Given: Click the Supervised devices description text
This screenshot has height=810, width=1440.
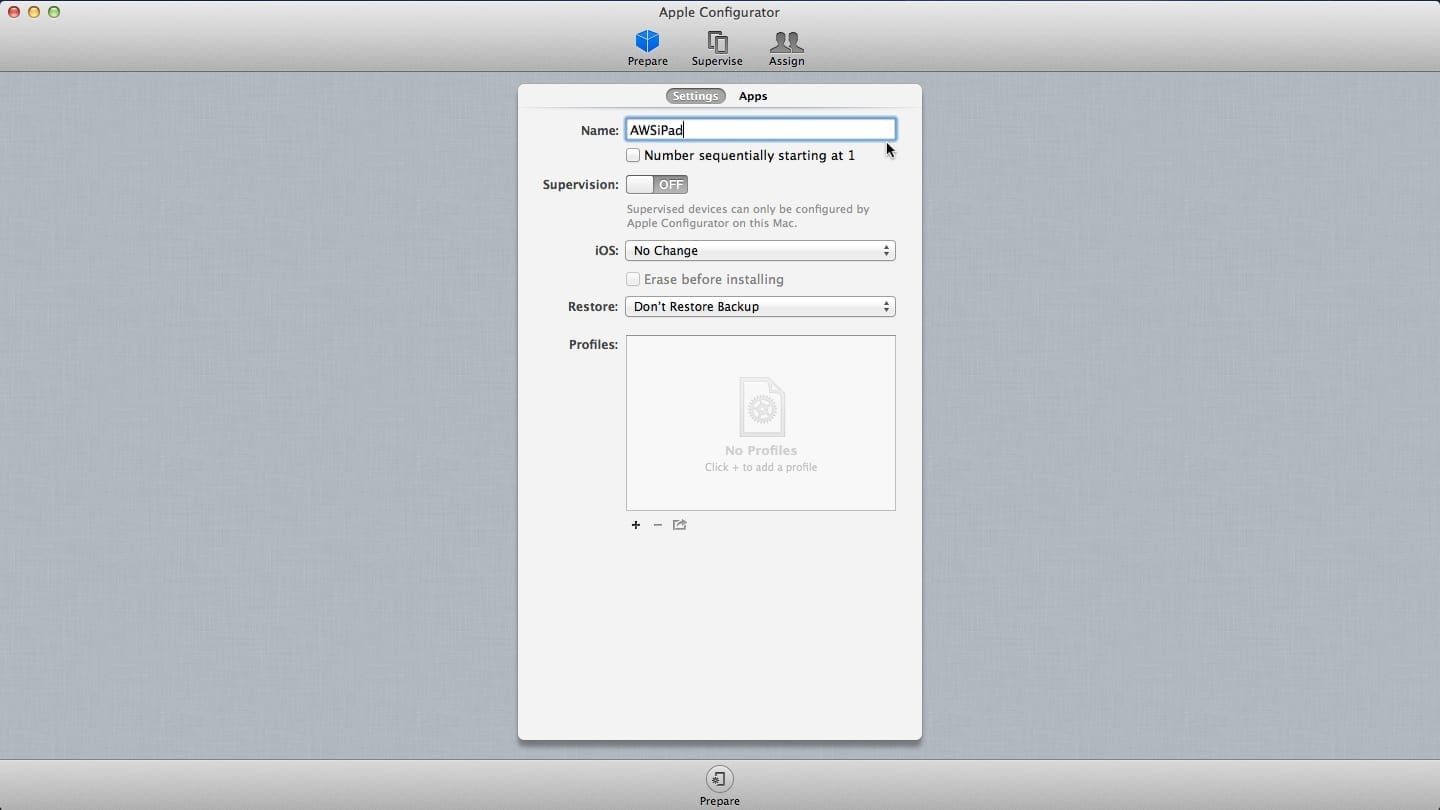Looking at the screenshot, I should [x=748, y=216].
